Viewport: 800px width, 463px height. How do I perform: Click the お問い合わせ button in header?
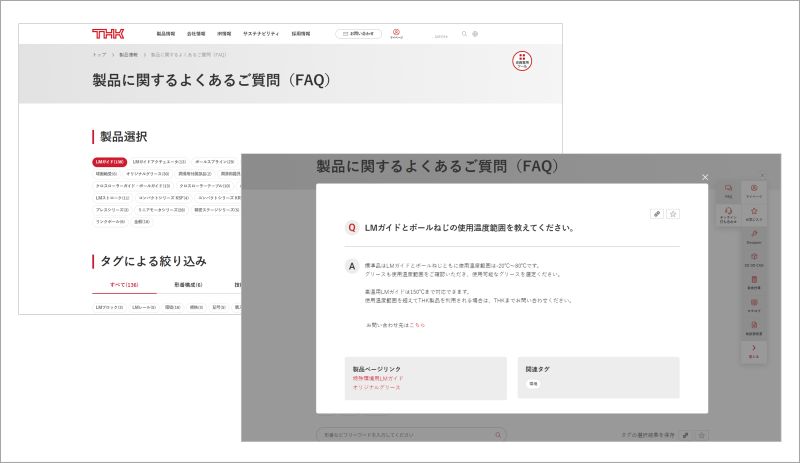[x=359, y=33]
